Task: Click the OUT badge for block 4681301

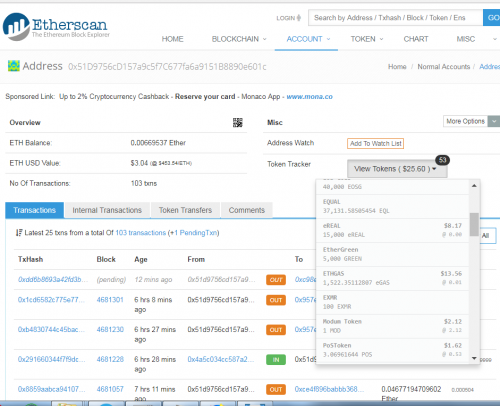Action: [276, 300]
